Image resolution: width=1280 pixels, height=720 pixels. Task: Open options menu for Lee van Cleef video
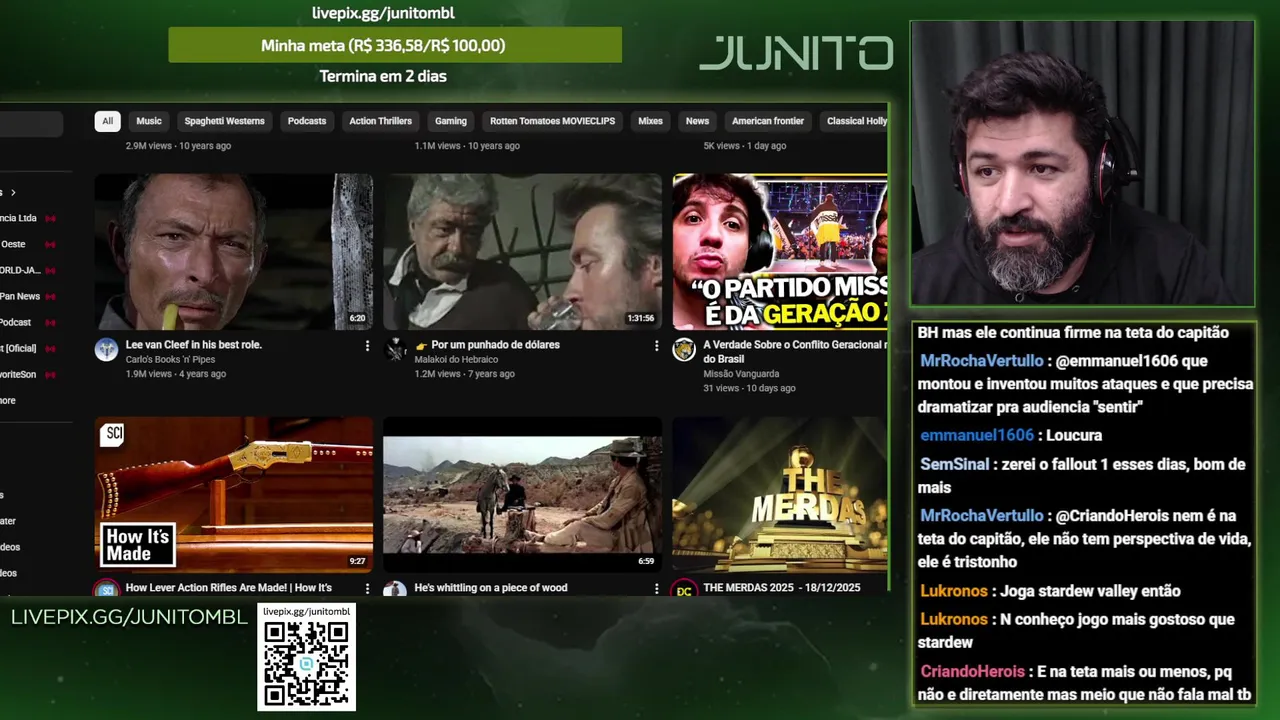367,346
